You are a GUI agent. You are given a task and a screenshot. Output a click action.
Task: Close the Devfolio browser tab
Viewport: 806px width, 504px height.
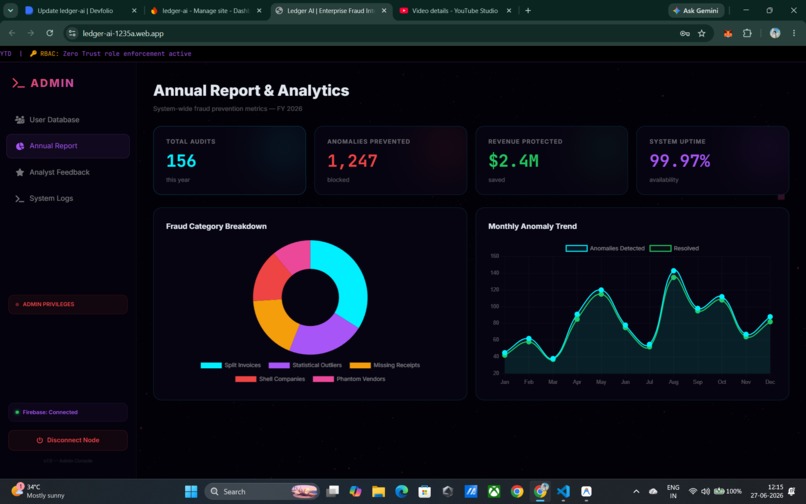[134, 10]
